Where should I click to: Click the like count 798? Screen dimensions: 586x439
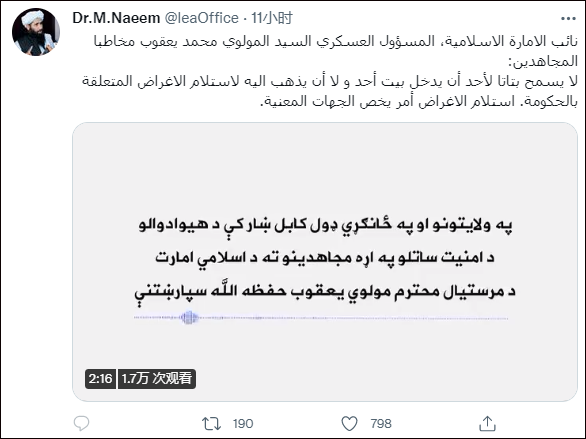click(x=381, y=424)
